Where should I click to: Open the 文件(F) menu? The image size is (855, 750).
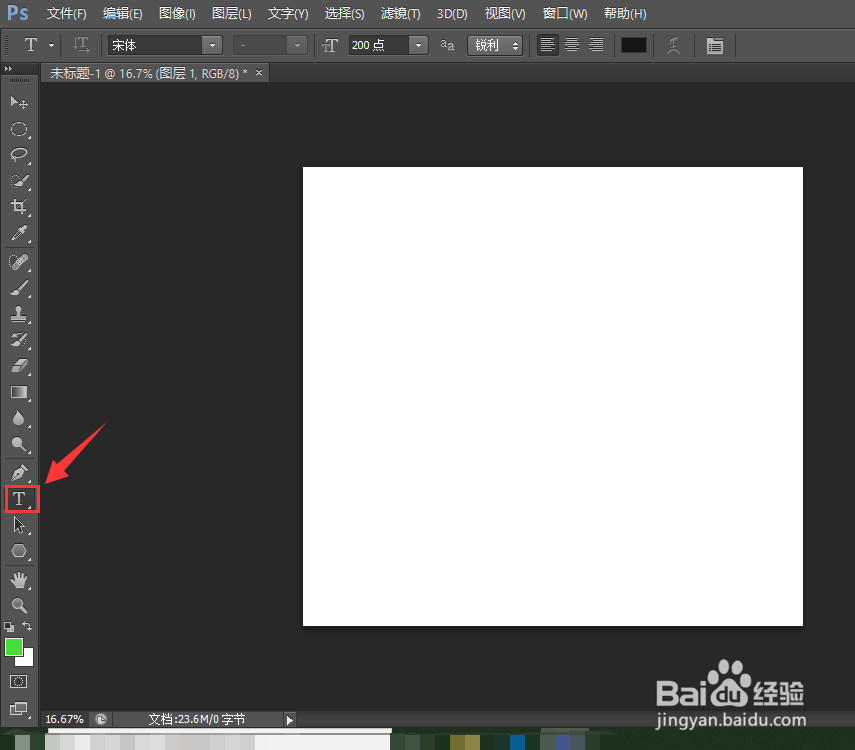pyautogui.click(x=67, y=14)
